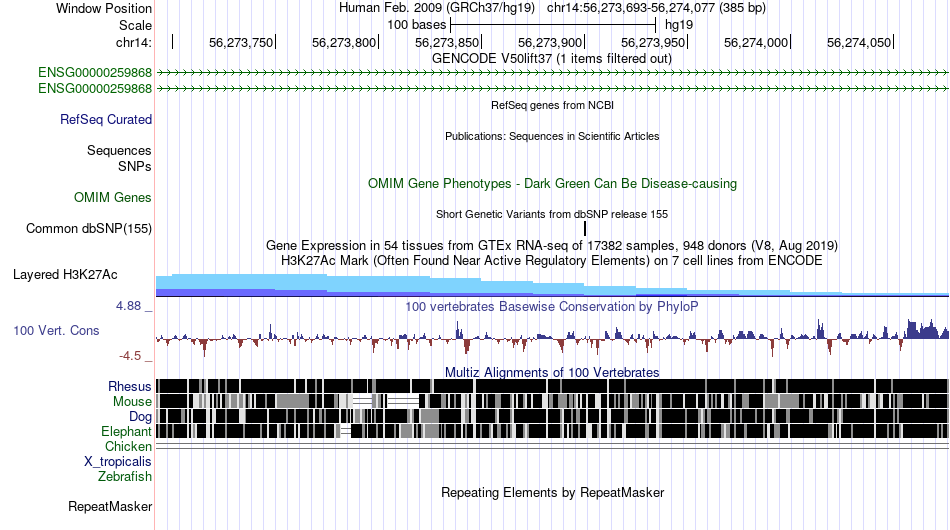
Task: Open Layered H3K27Ac track label
Action: [65, 274]
